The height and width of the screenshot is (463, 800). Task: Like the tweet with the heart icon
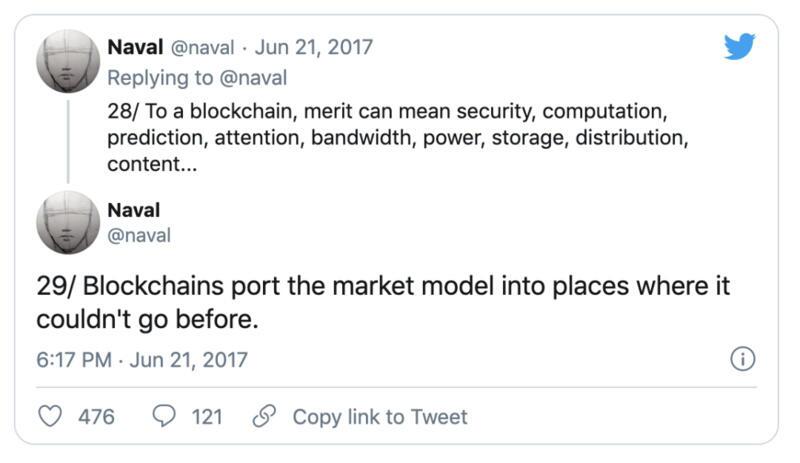[x=50, y=416]
